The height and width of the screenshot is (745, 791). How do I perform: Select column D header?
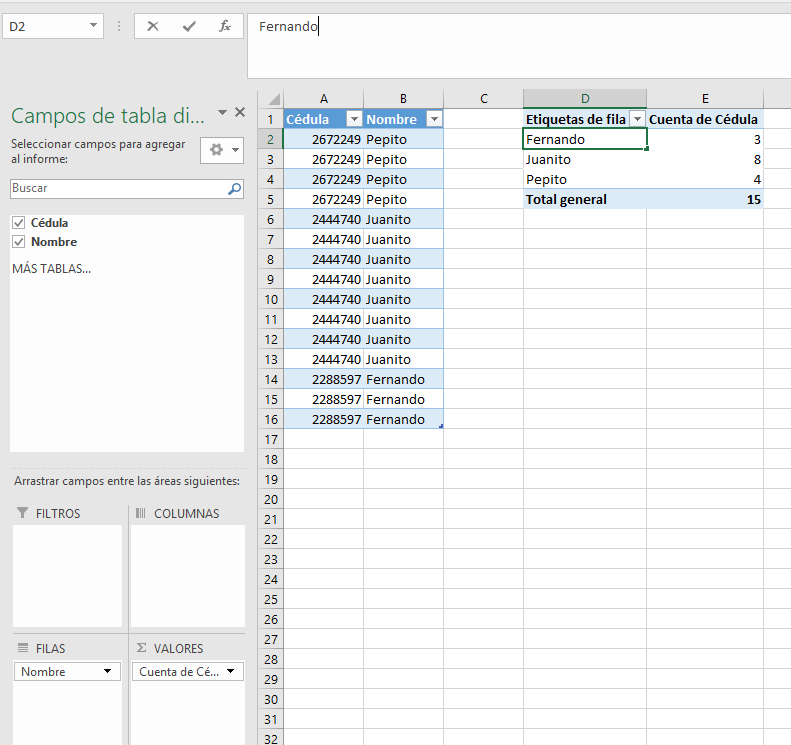(x=585, y=98)
